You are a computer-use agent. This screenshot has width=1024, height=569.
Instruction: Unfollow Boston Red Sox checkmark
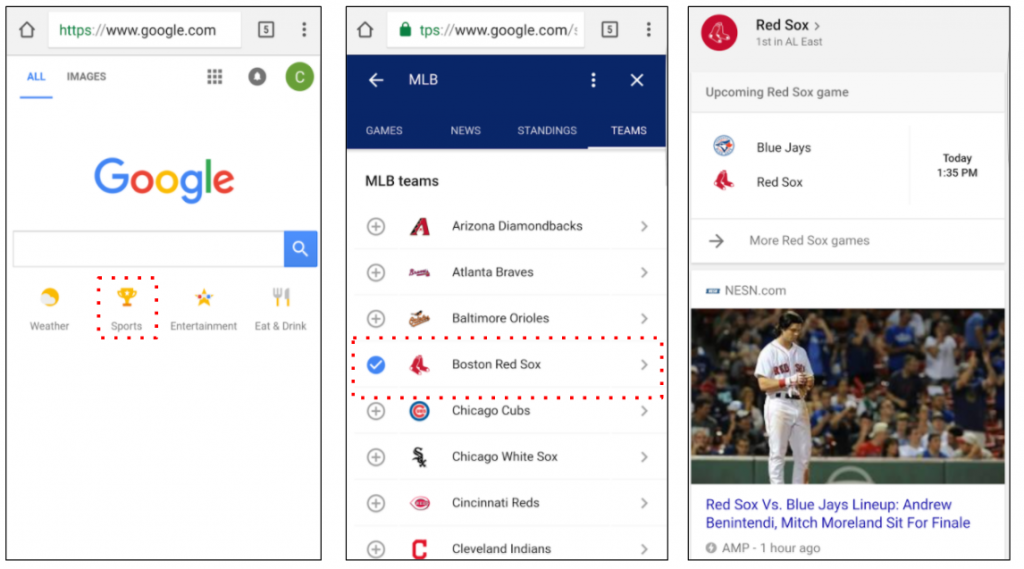[x=376, y=365]
